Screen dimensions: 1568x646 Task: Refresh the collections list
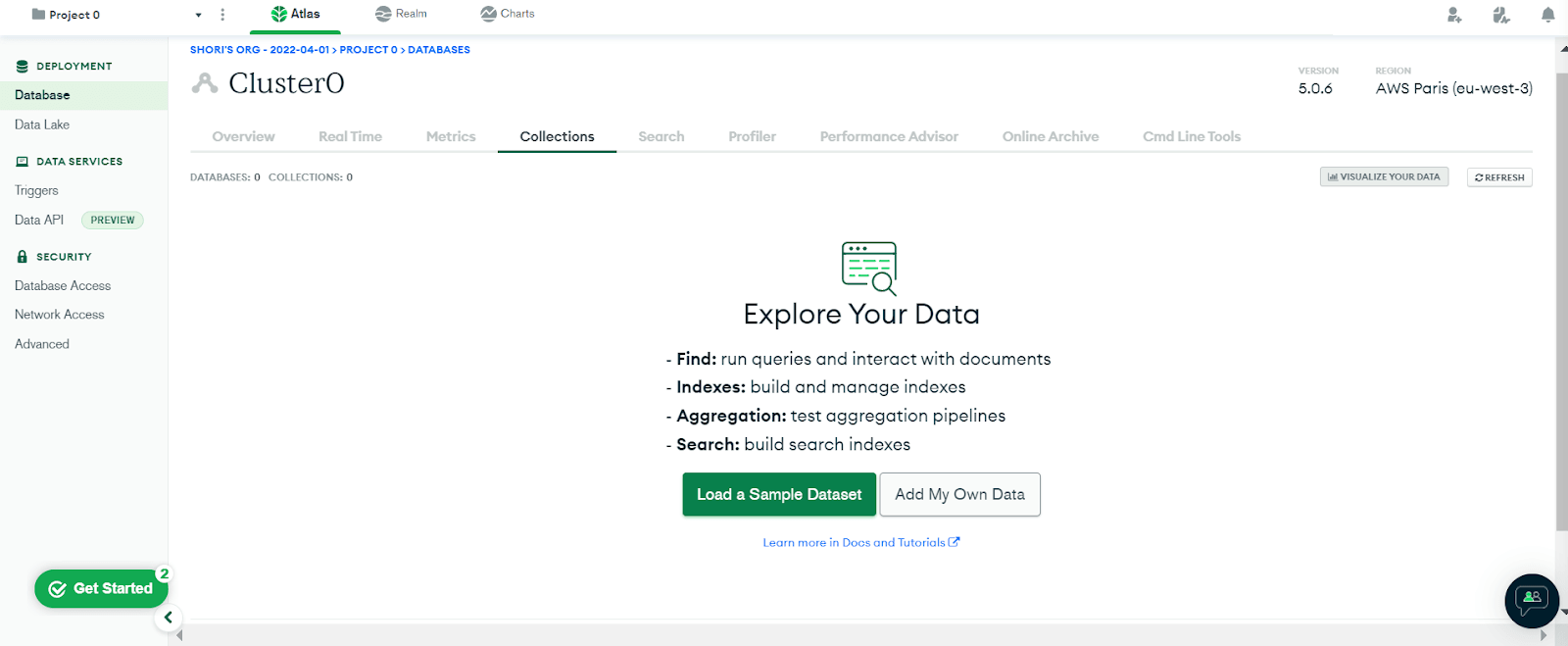click(1499, 177)
